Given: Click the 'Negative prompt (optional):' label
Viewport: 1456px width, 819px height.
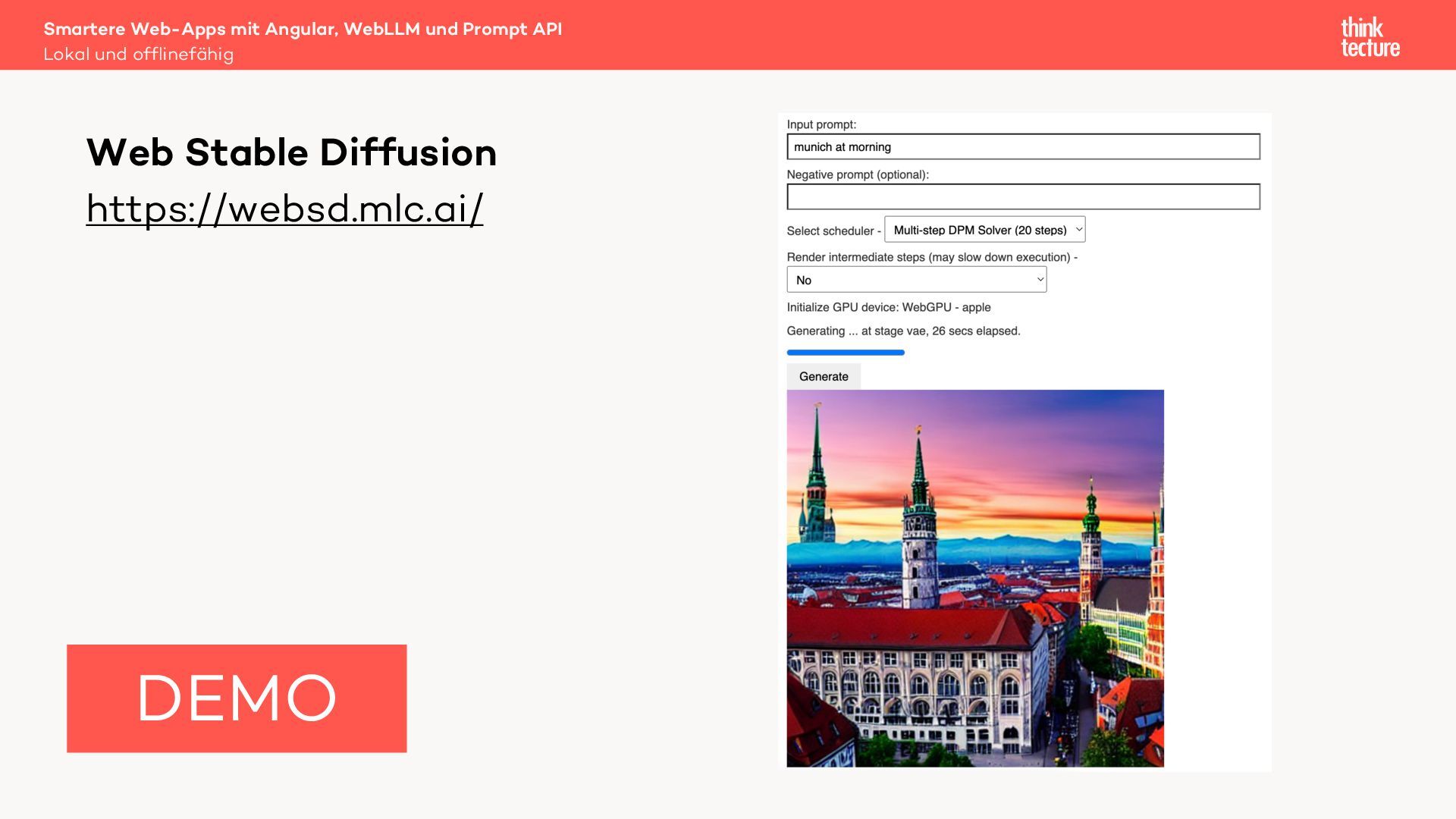Looking at the screenshot, I should click(857, 174).
